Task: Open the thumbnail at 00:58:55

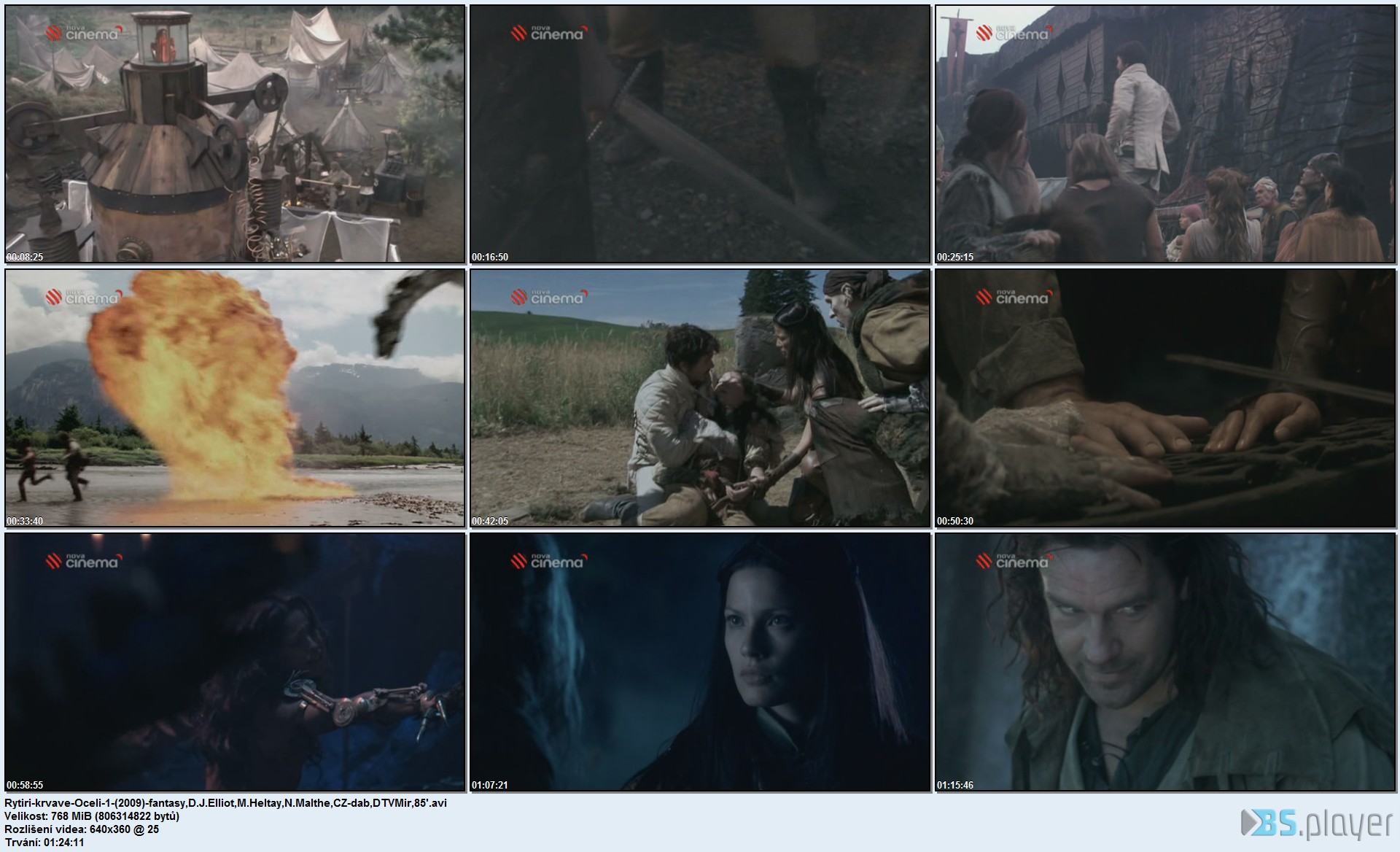Action: pos(235,662)
